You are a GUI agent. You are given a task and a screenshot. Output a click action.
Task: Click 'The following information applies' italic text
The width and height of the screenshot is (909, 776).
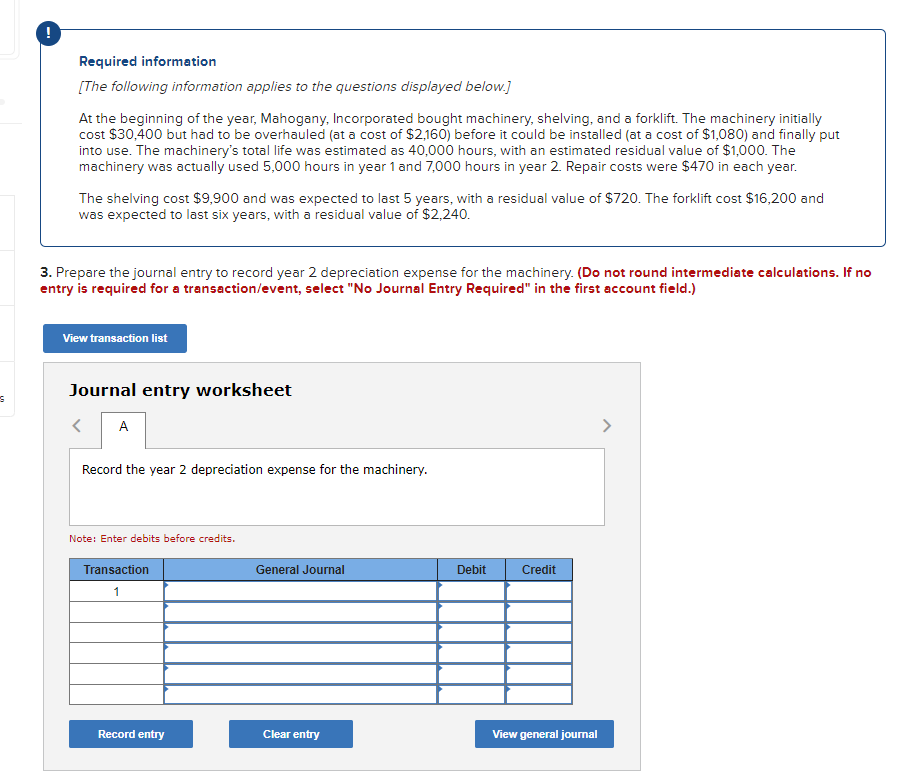pos(295,86)
